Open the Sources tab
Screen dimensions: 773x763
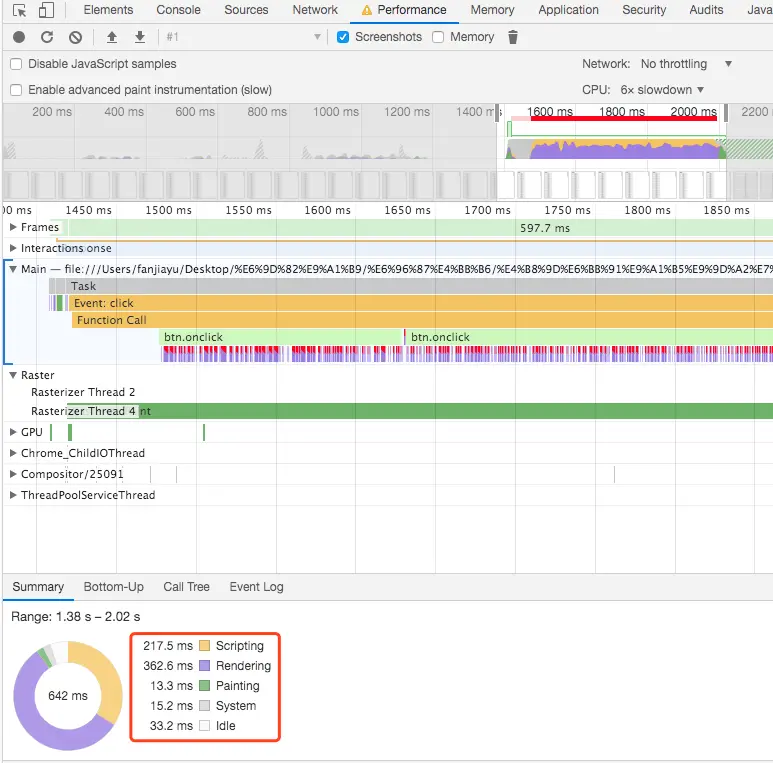click(x=246, y=10)
